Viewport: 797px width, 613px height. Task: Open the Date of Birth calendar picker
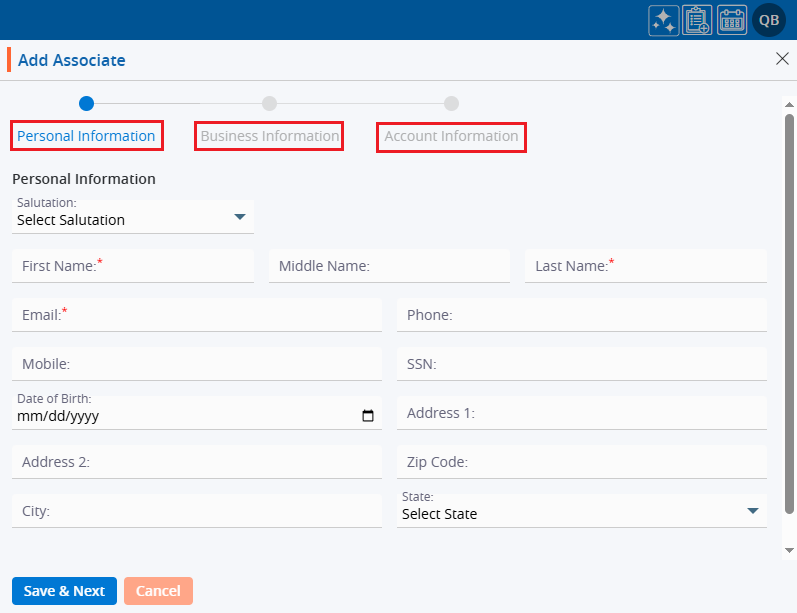pos(368,416)
